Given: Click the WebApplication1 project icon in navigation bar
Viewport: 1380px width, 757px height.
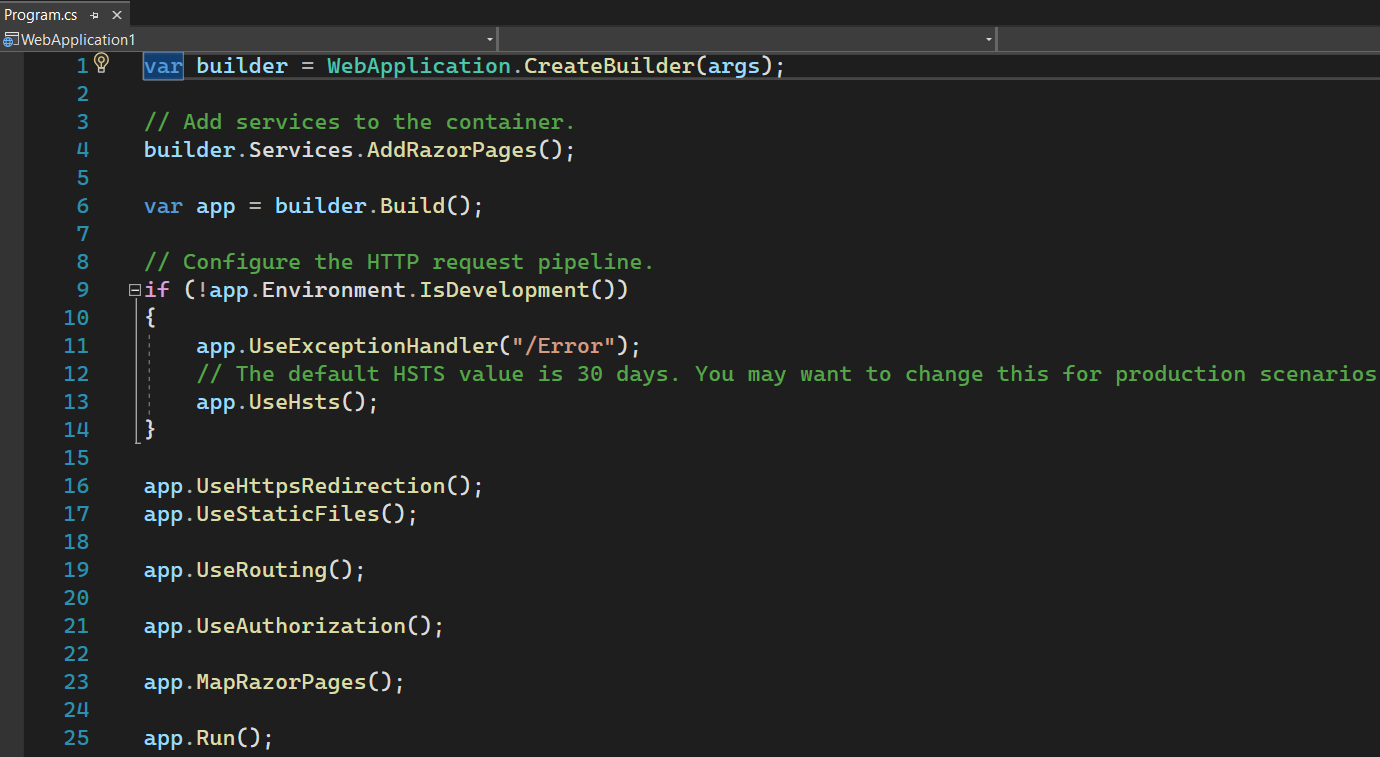Looking at the screenshot, I should click(x=11, y=40).
